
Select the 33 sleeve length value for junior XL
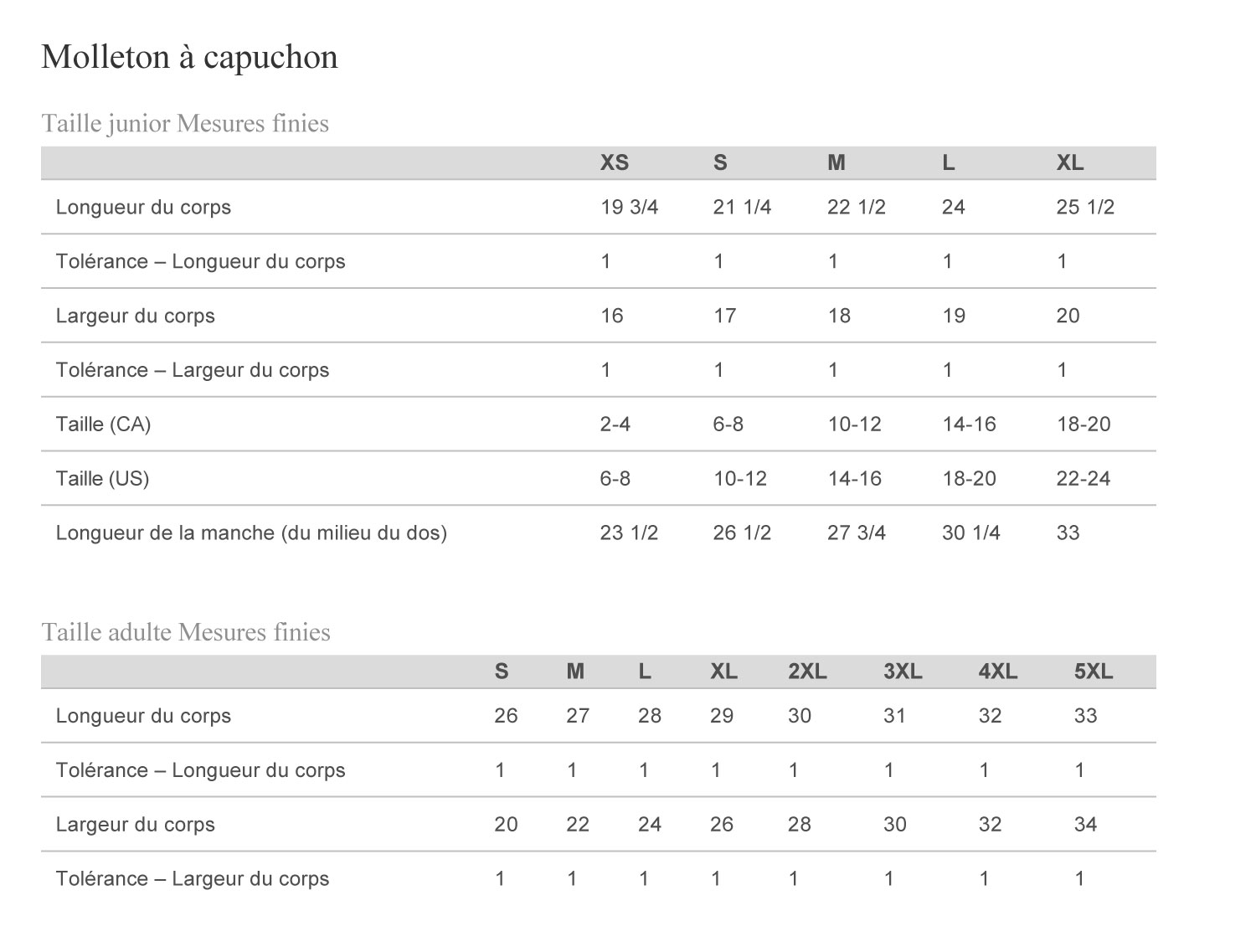[1068, 533]
